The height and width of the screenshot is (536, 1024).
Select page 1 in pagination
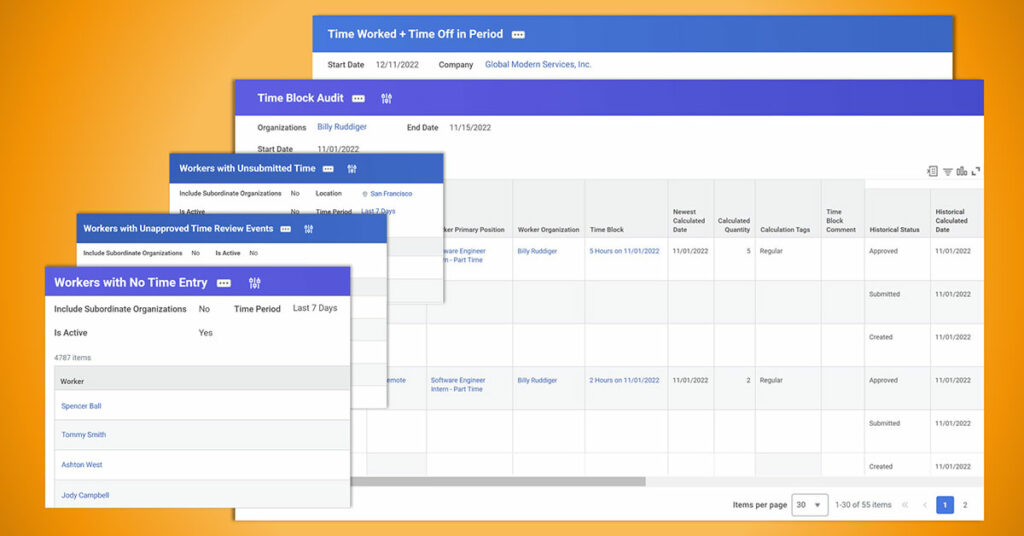[x=945, y=505]
